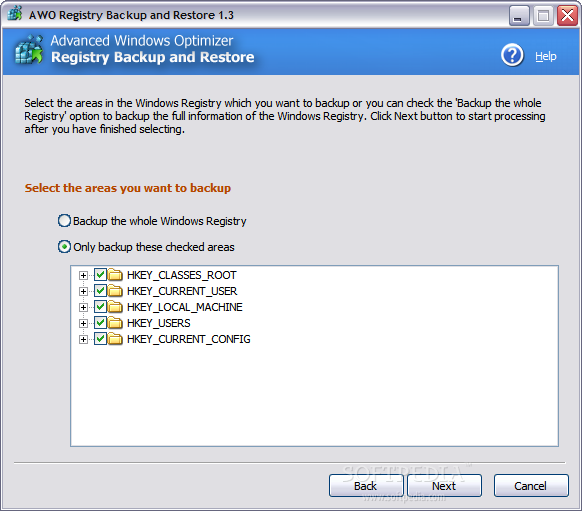
Task: Uncheck the HKEY_CURRENT_CONFIG checkbox
Action: 100,338
